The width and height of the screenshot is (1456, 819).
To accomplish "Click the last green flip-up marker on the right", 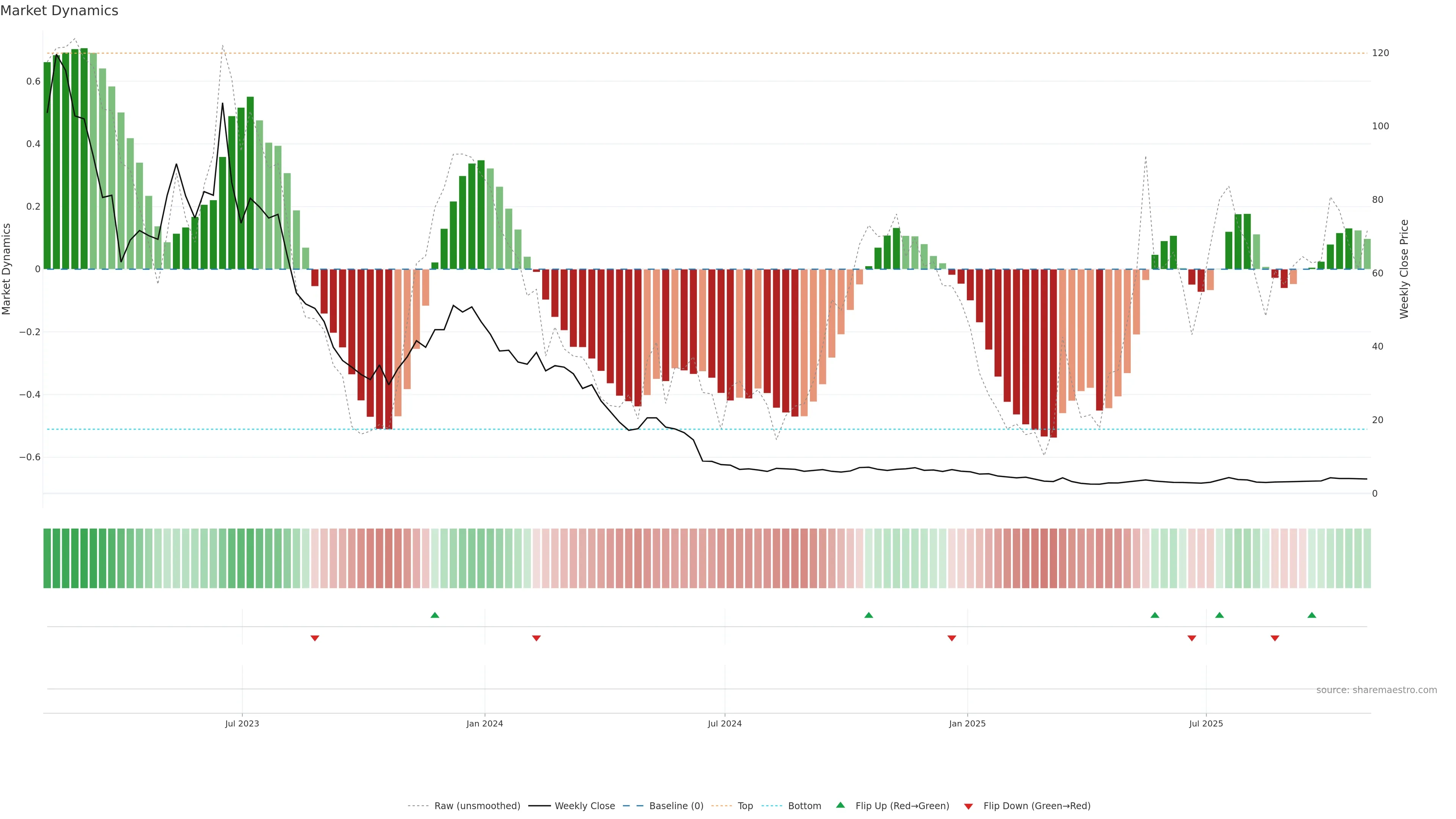I will pyautogui.click(x=1312, y=615).
